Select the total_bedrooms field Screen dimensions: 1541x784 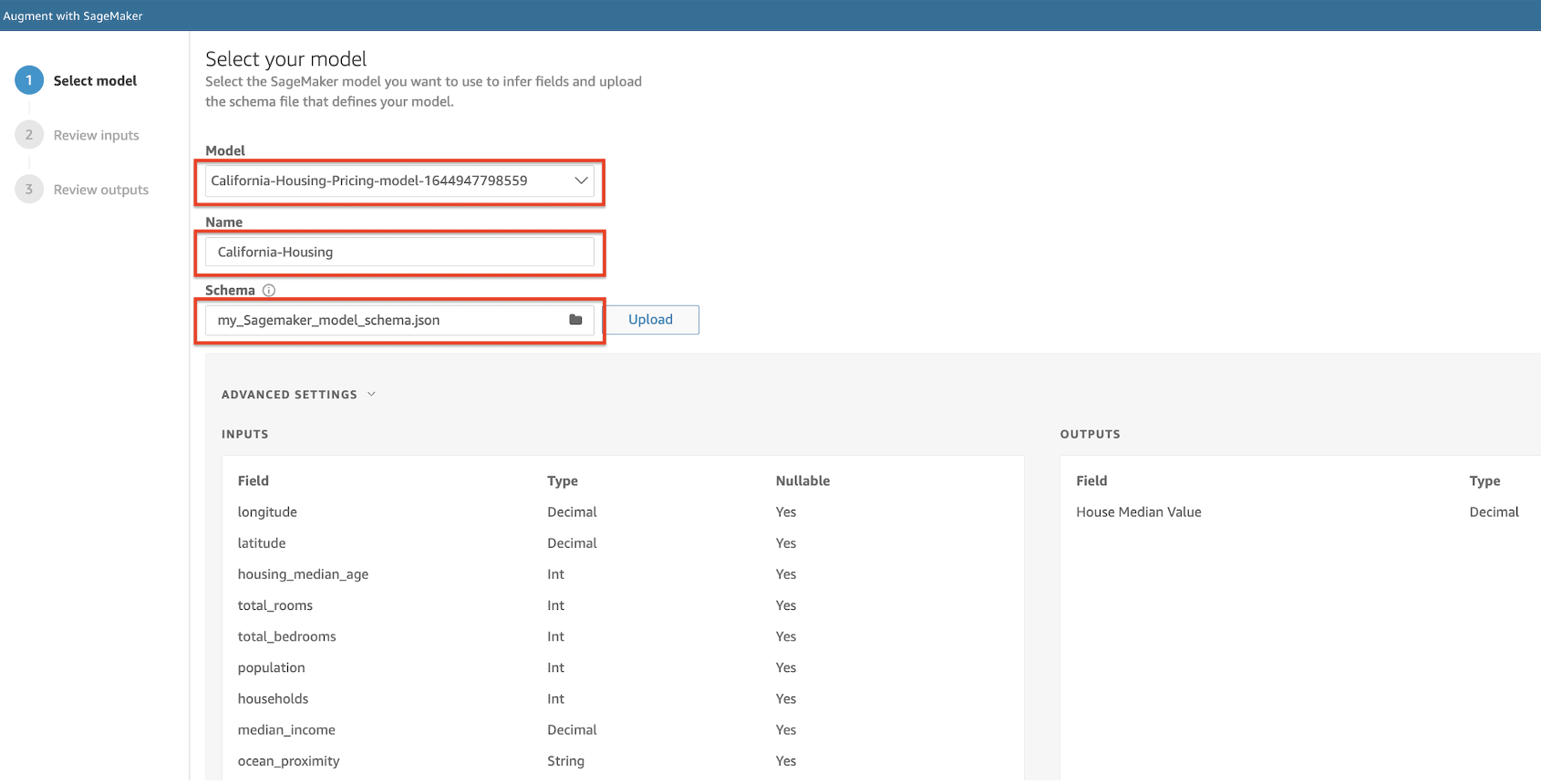click(287, 636)
